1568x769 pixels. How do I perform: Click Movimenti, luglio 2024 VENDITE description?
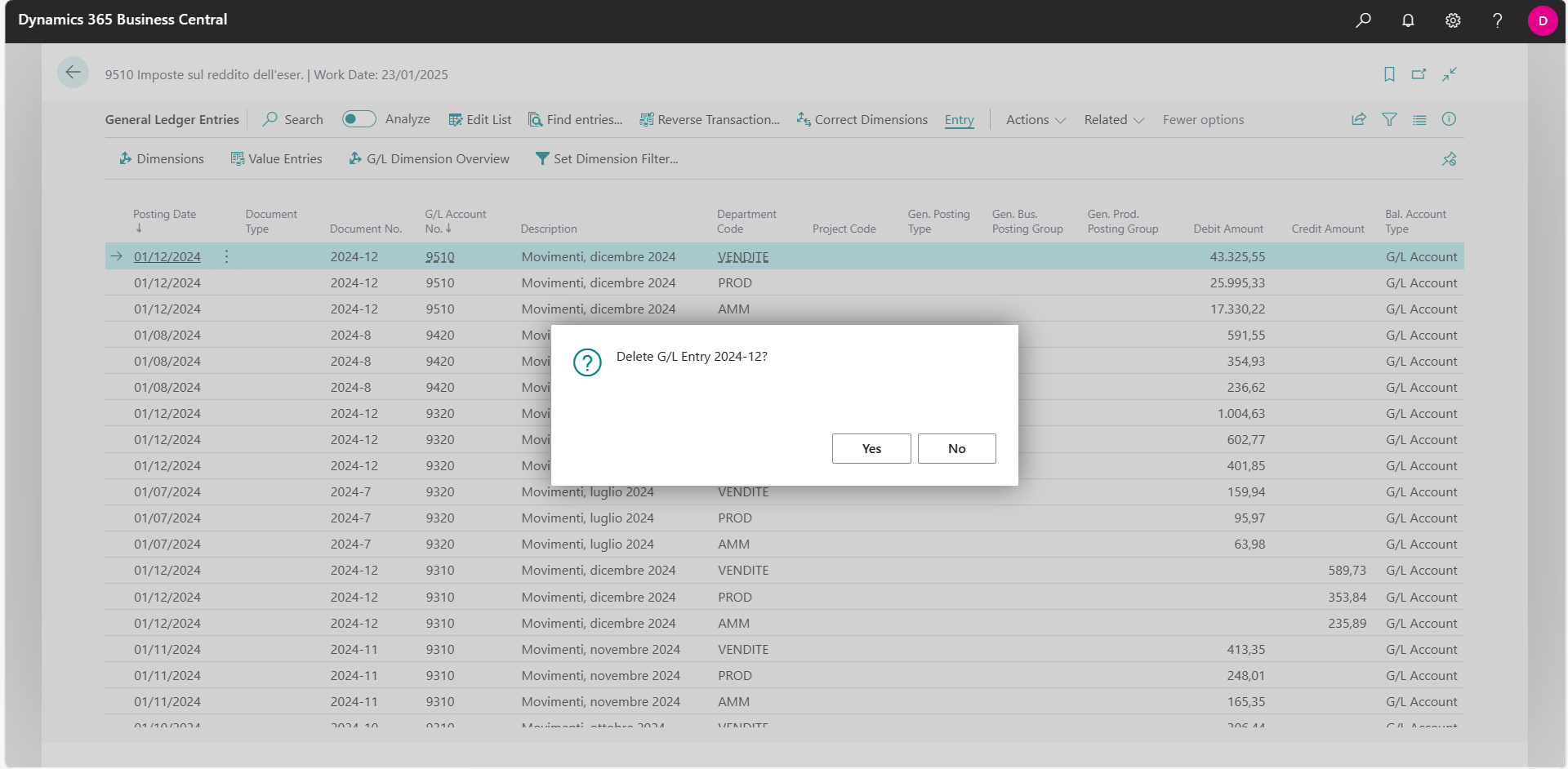click(x=587, y=491)
